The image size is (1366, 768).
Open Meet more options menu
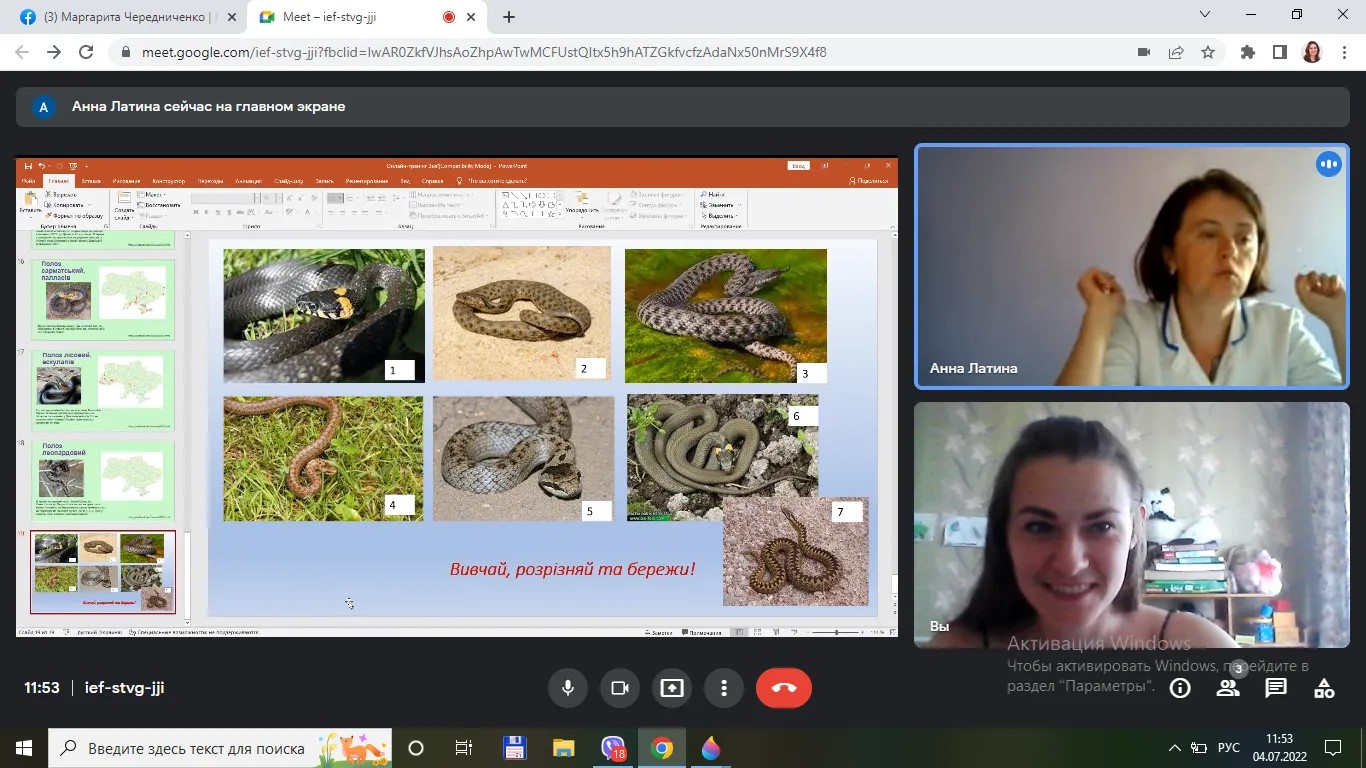click(x=724, y=688)
